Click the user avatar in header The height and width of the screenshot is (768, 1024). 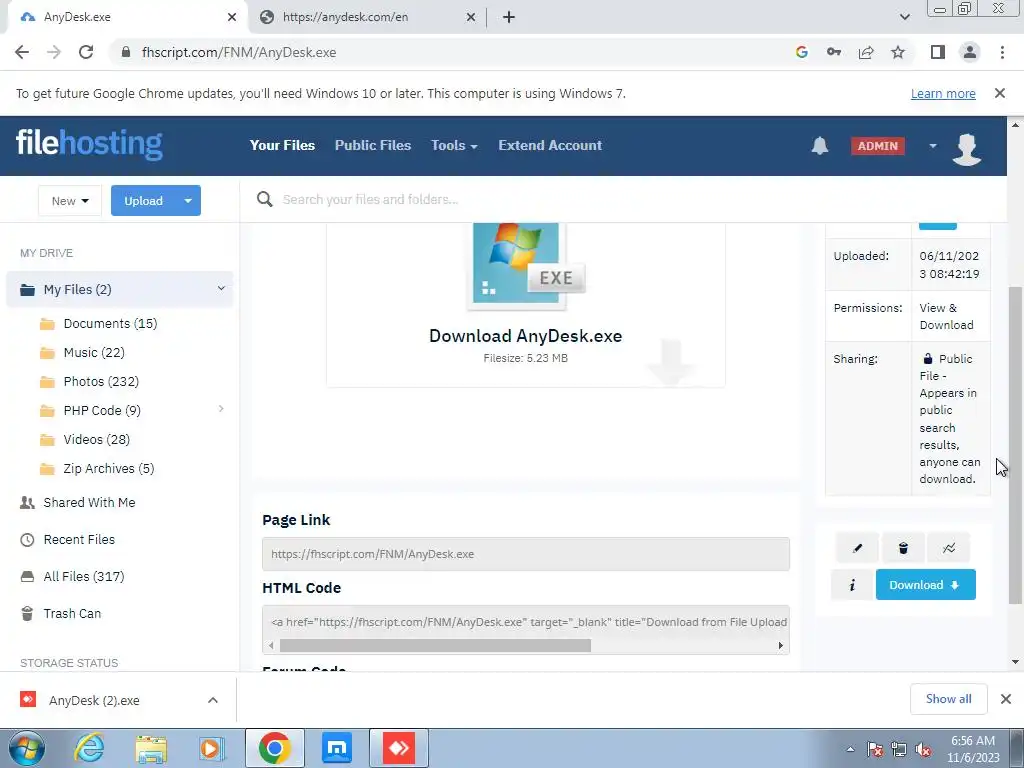tap(967, 148)
